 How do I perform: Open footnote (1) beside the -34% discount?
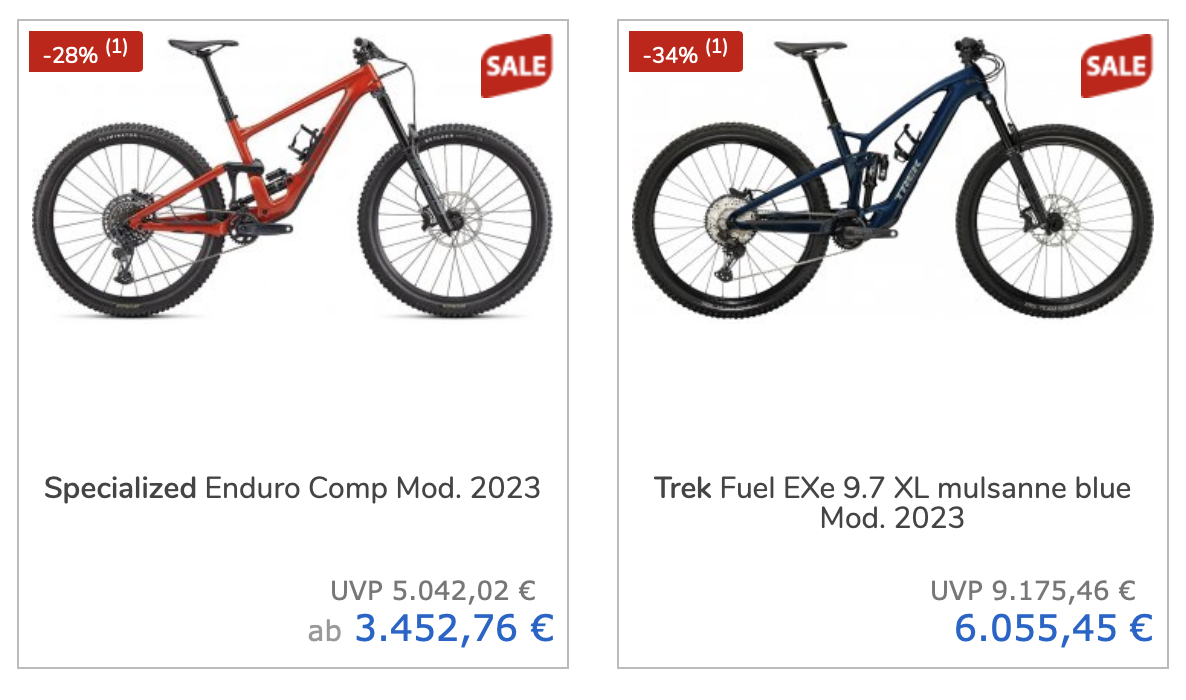717,48
